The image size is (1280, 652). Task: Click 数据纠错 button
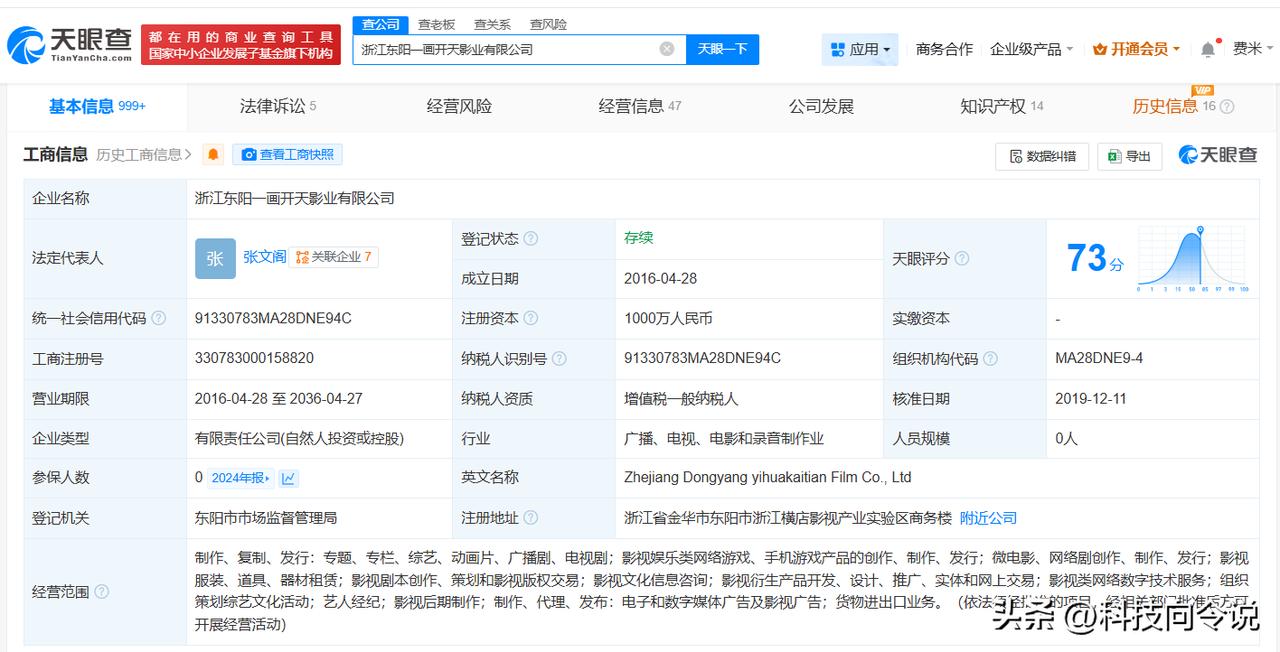(1042, 156)
